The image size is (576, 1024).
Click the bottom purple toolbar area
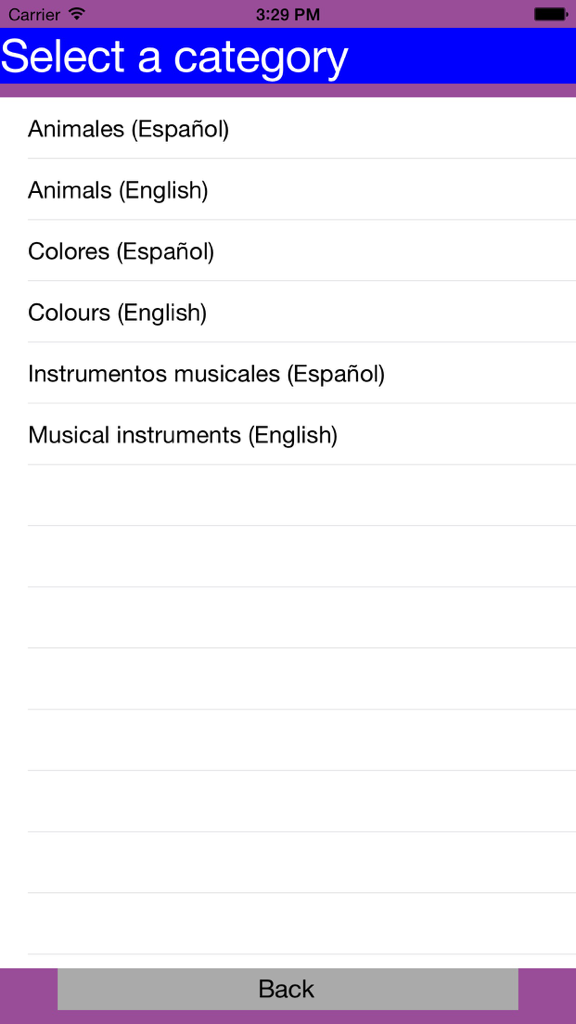tap(30, 989)
